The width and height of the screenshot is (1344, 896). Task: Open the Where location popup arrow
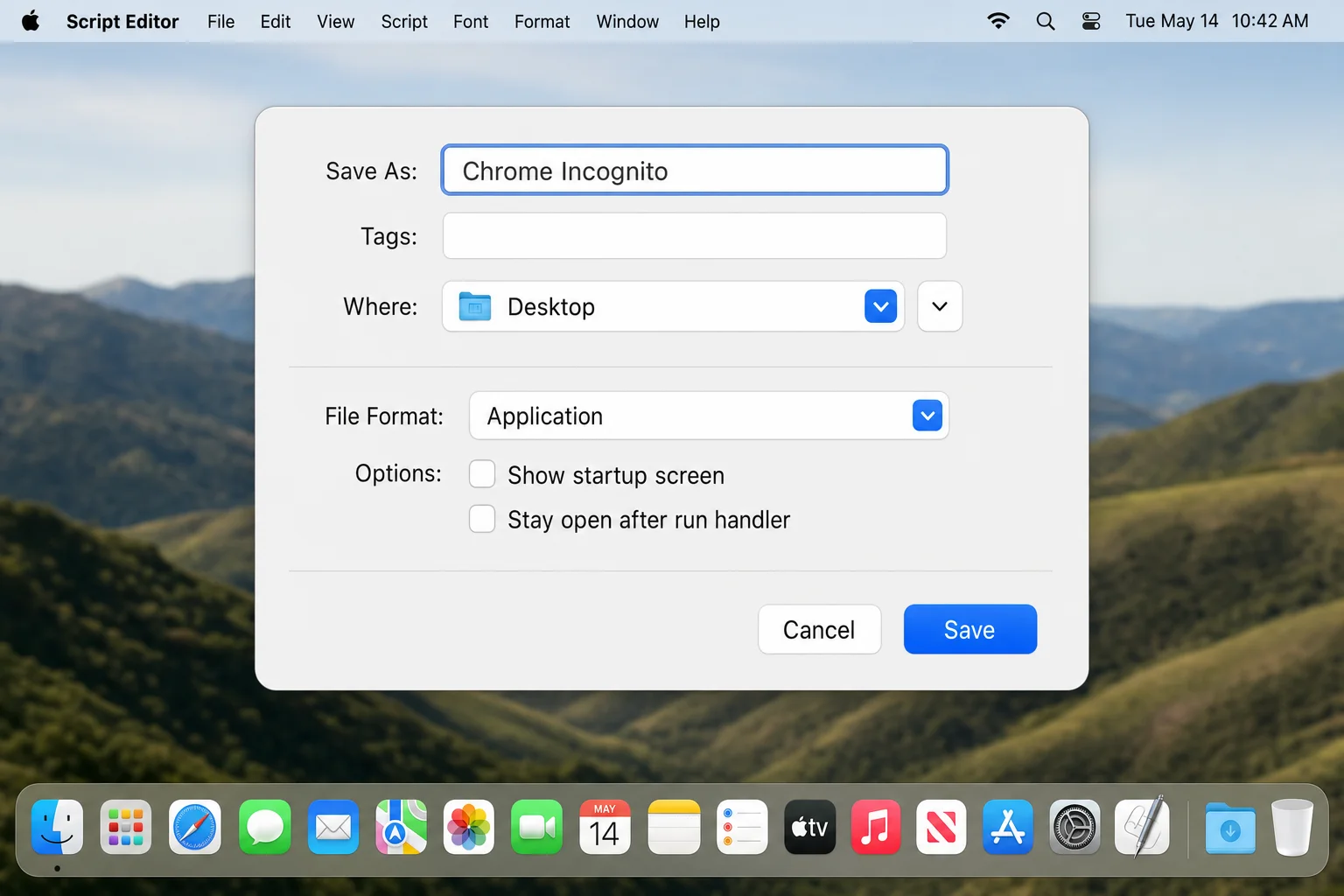tap(881, 306)
